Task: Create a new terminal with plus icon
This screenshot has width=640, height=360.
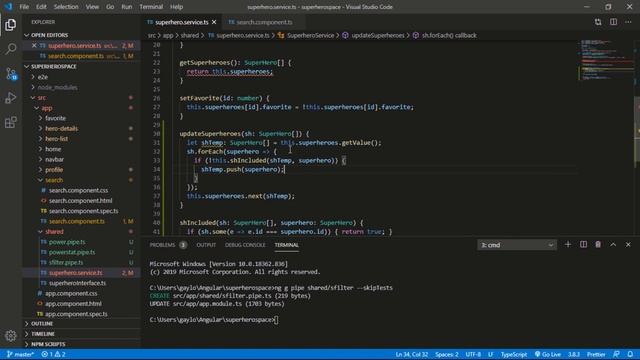Action: [568, 244]
